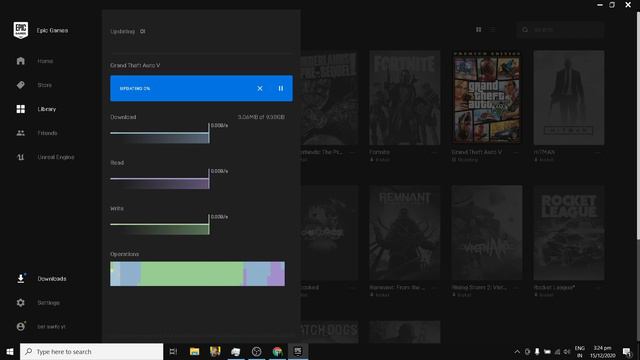Viewport: 640px width, 360px height.
Task: Click the Download speed graph
Action: tap(160, 133)
